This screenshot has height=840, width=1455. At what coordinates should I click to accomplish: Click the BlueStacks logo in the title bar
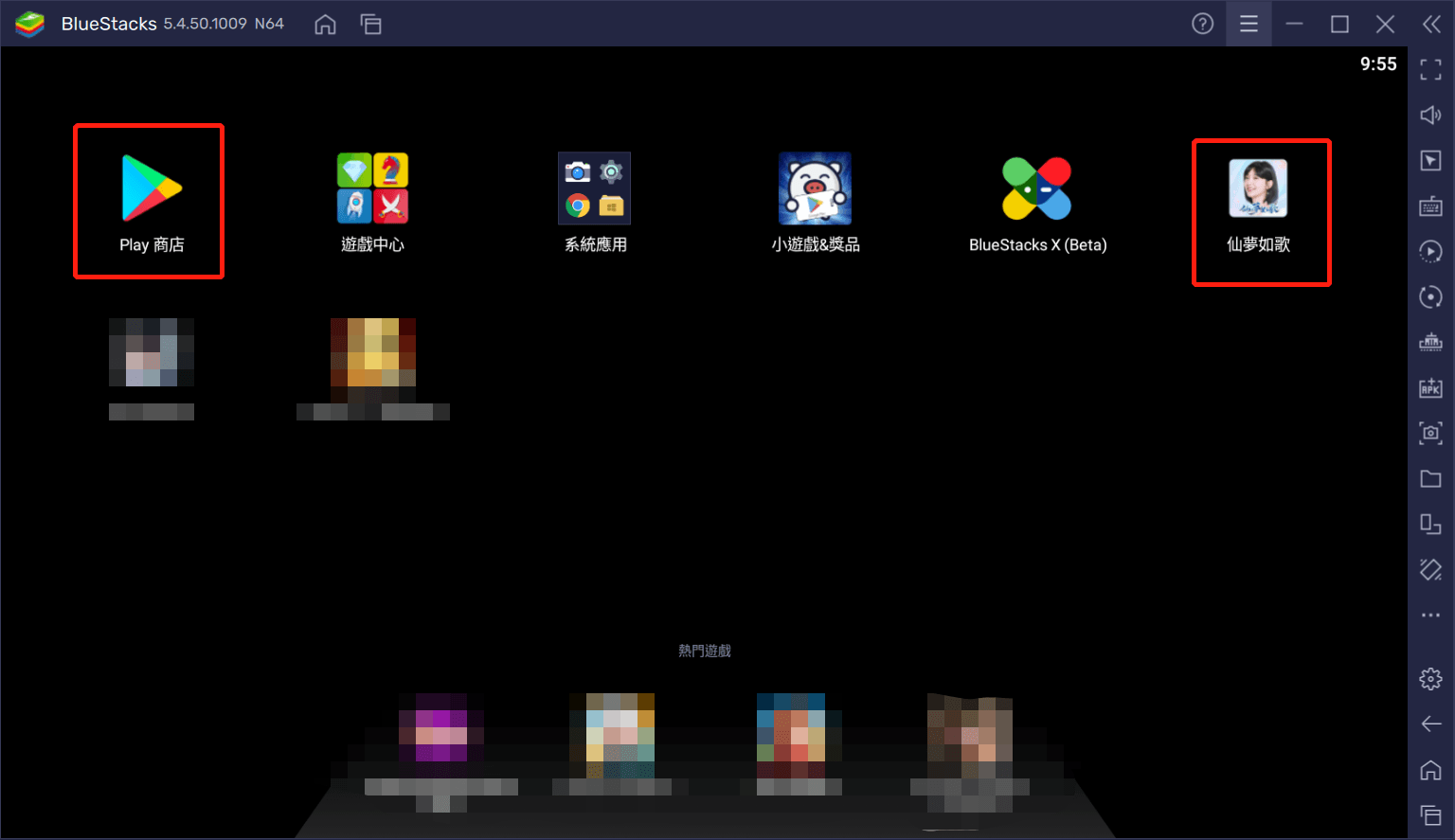point(30,24)
